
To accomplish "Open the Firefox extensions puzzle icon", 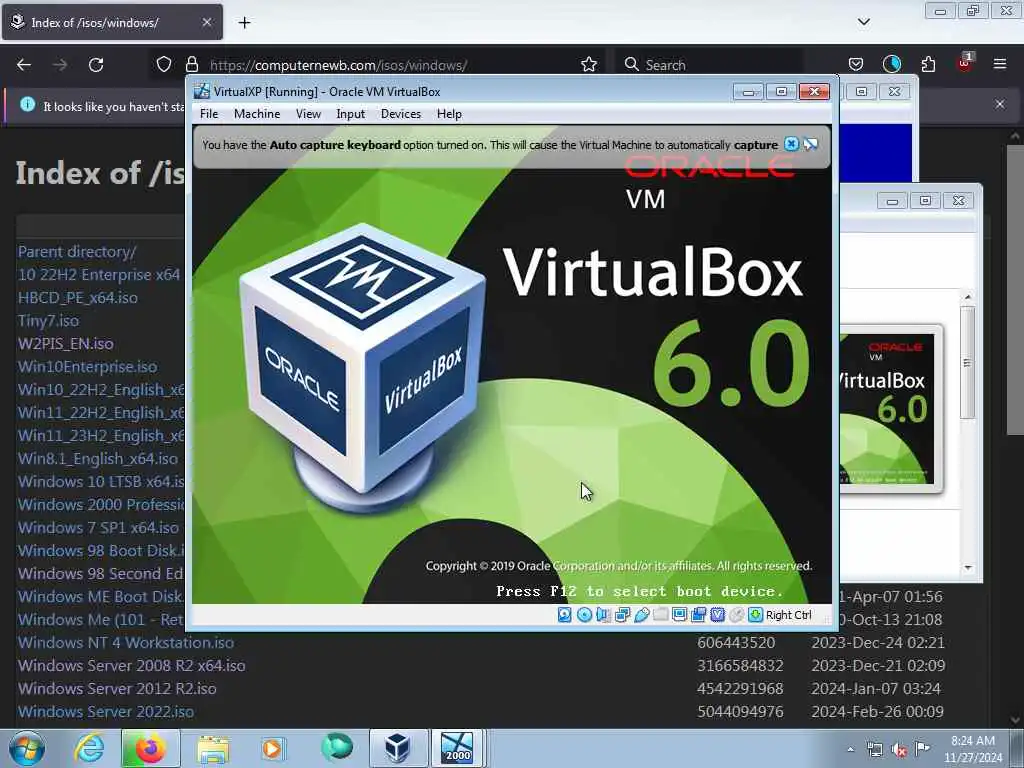I will [x=928, y=65].
